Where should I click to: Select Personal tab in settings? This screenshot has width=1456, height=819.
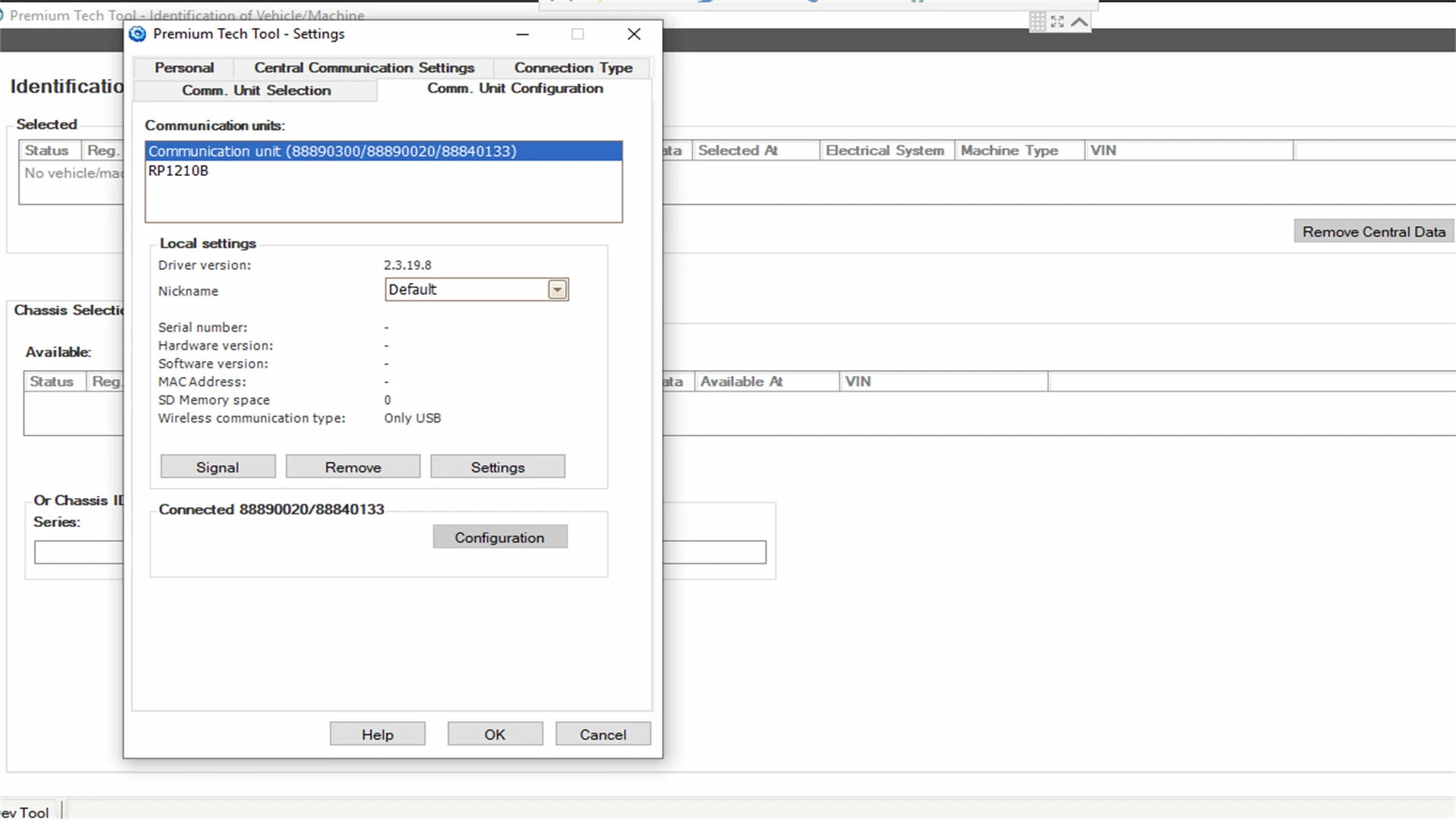coord(184,67)
